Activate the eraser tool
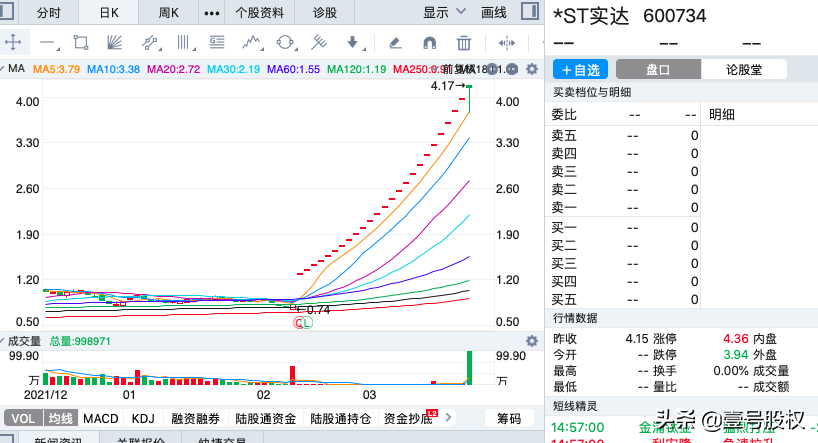The image size is (818, 443). [395, 43]
